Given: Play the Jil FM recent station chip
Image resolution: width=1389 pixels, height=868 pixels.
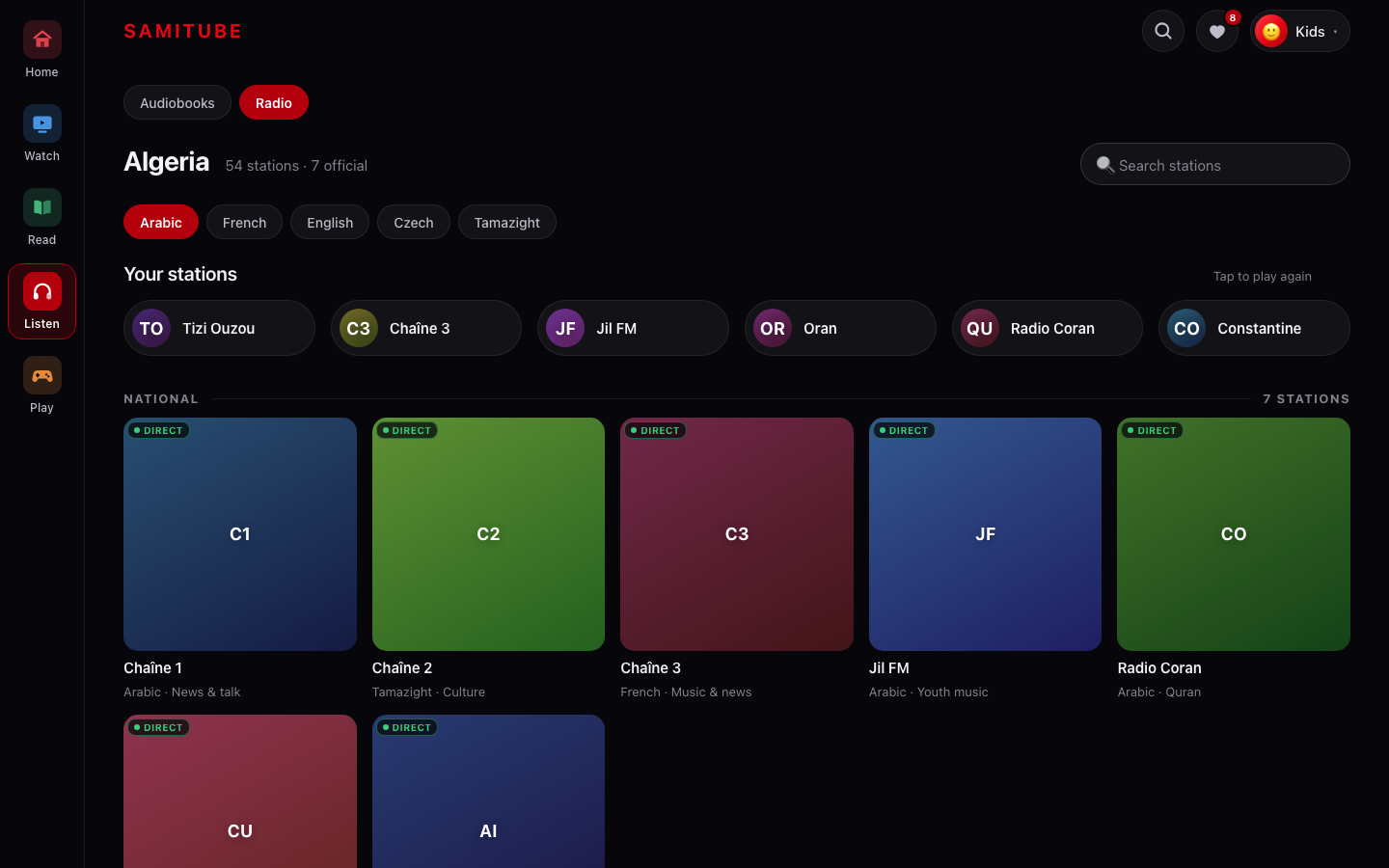Looking at the screenshot, I should pos(633,328).
